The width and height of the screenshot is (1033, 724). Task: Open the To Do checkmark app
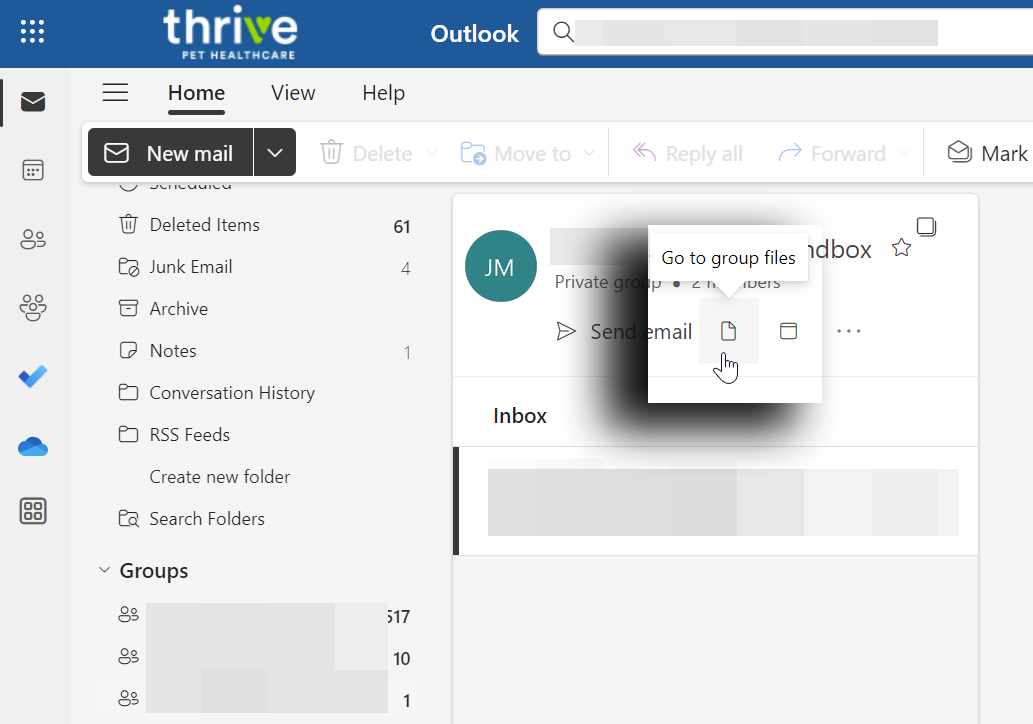[33, 377]
